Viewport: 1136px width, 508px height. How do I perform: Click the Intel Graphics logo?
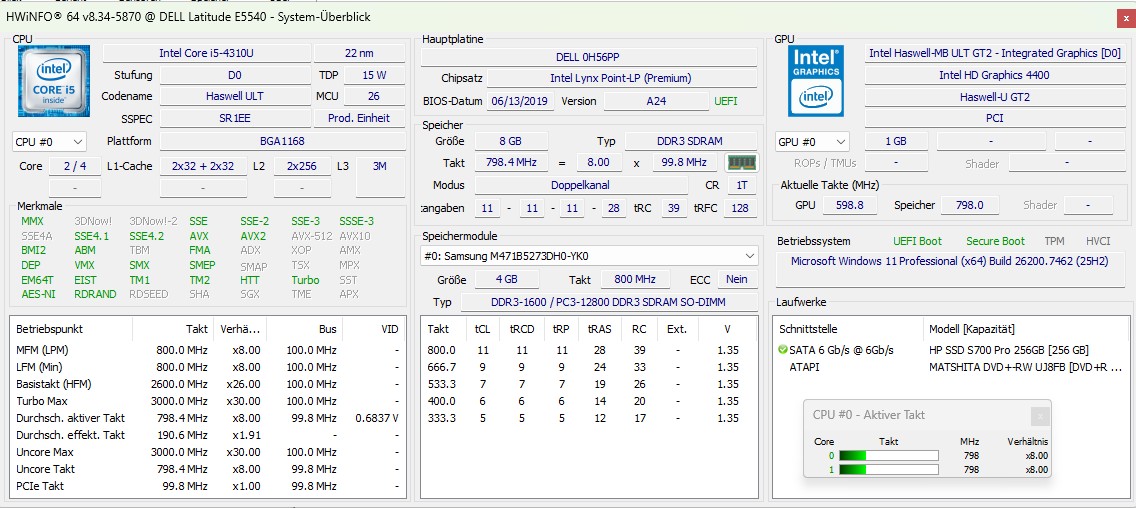point(815,80)
